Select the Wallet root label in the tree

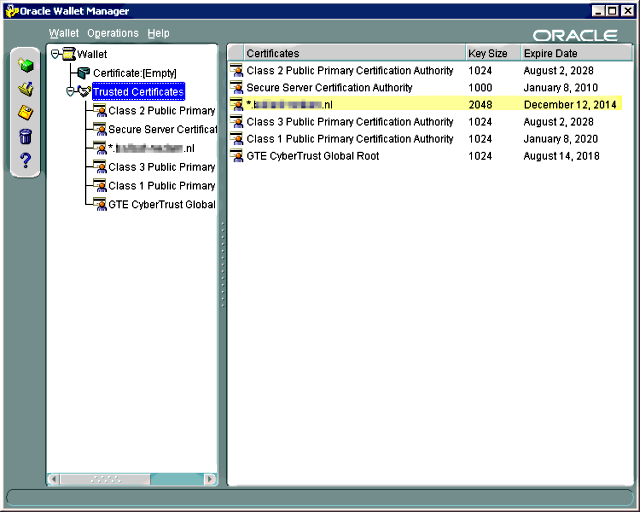pos(92,54)
